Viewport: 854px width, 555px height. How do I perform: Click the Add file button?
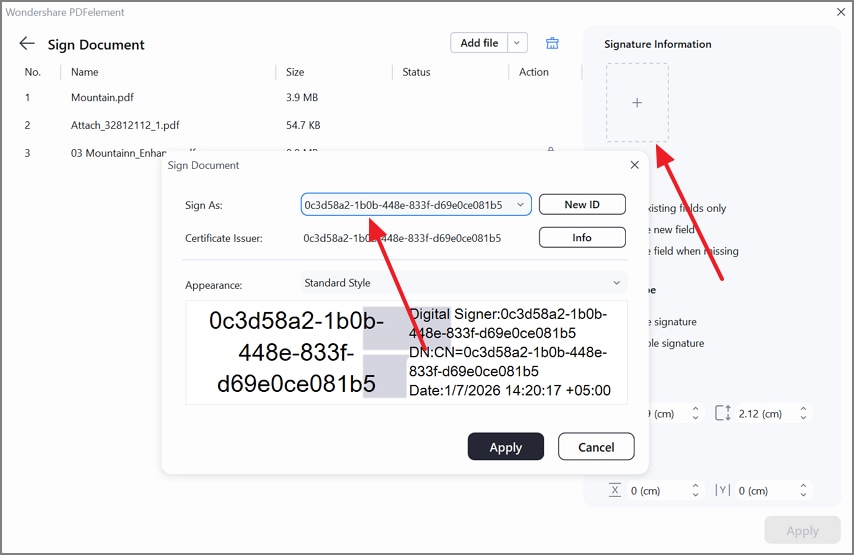point(479,43)
